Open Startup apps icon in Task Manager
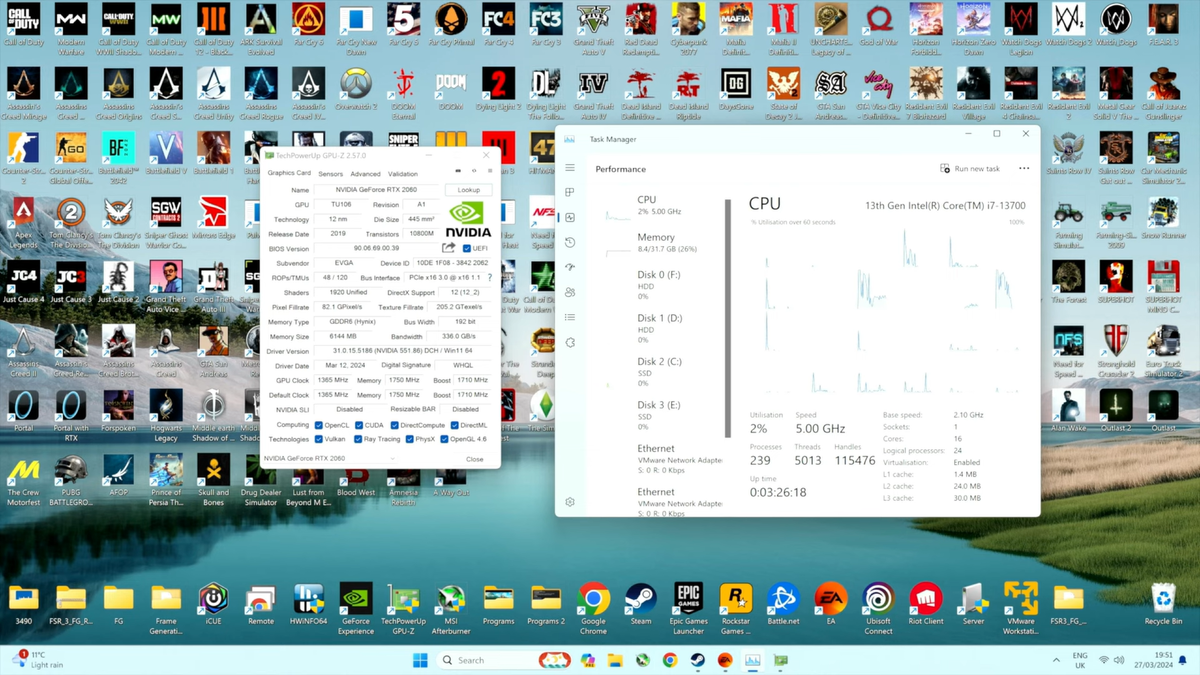This screenshot has width=1200, height=675. pyautogui.click(x=570, y=267)
